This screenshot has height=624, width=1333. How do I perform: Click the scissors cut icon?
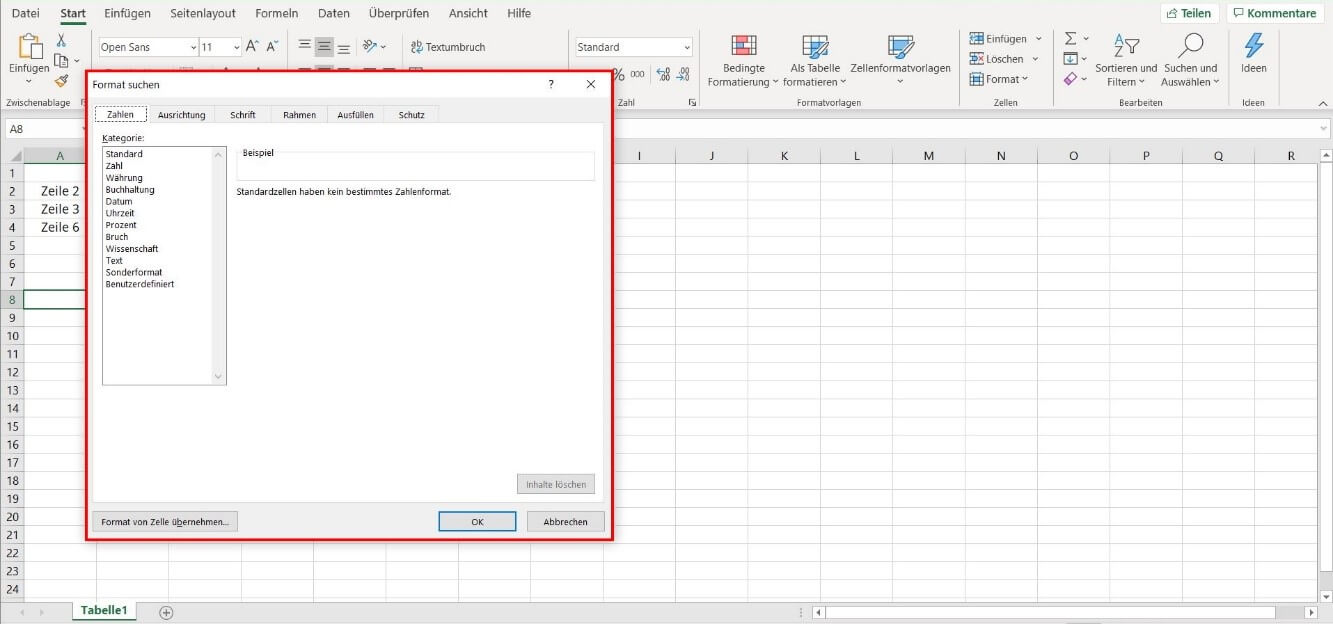[61, 40]
